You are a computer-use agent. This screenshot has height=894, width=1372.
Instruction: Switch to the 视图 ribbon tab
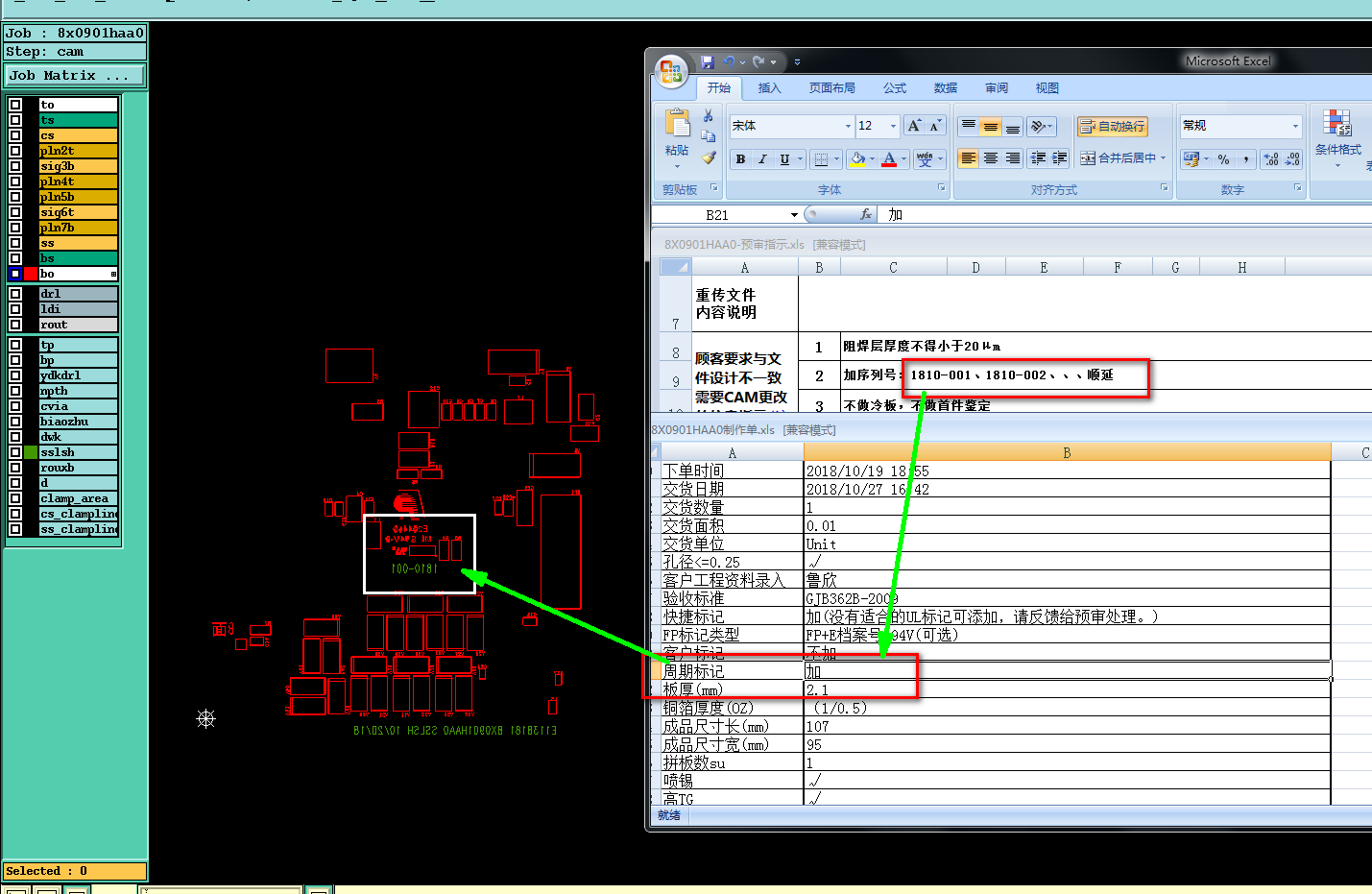pyautogui.click(x=1047, y=87)
